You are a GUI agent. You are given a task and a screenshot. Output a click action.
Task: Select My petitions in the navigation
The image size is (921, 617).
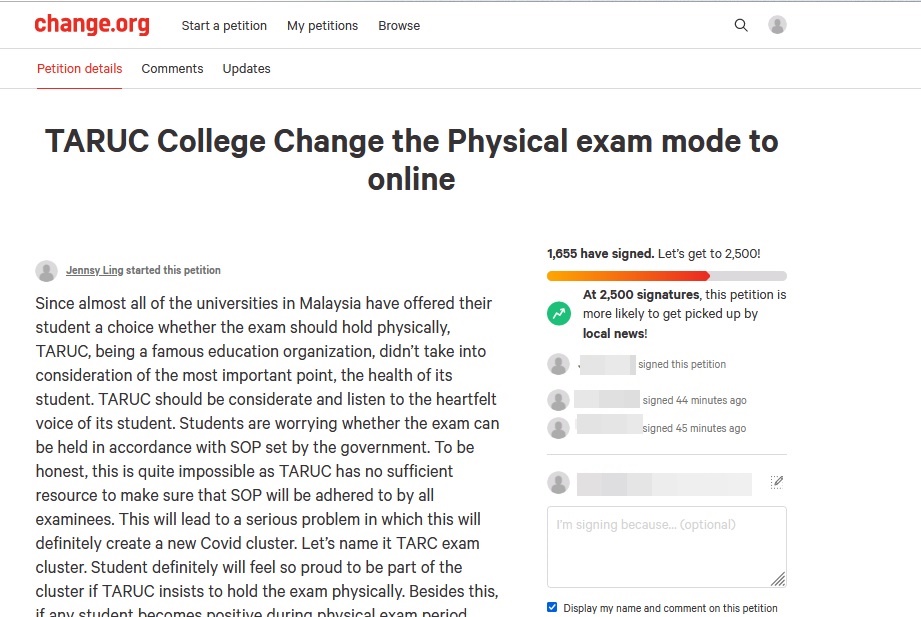(x=322, y=25)
